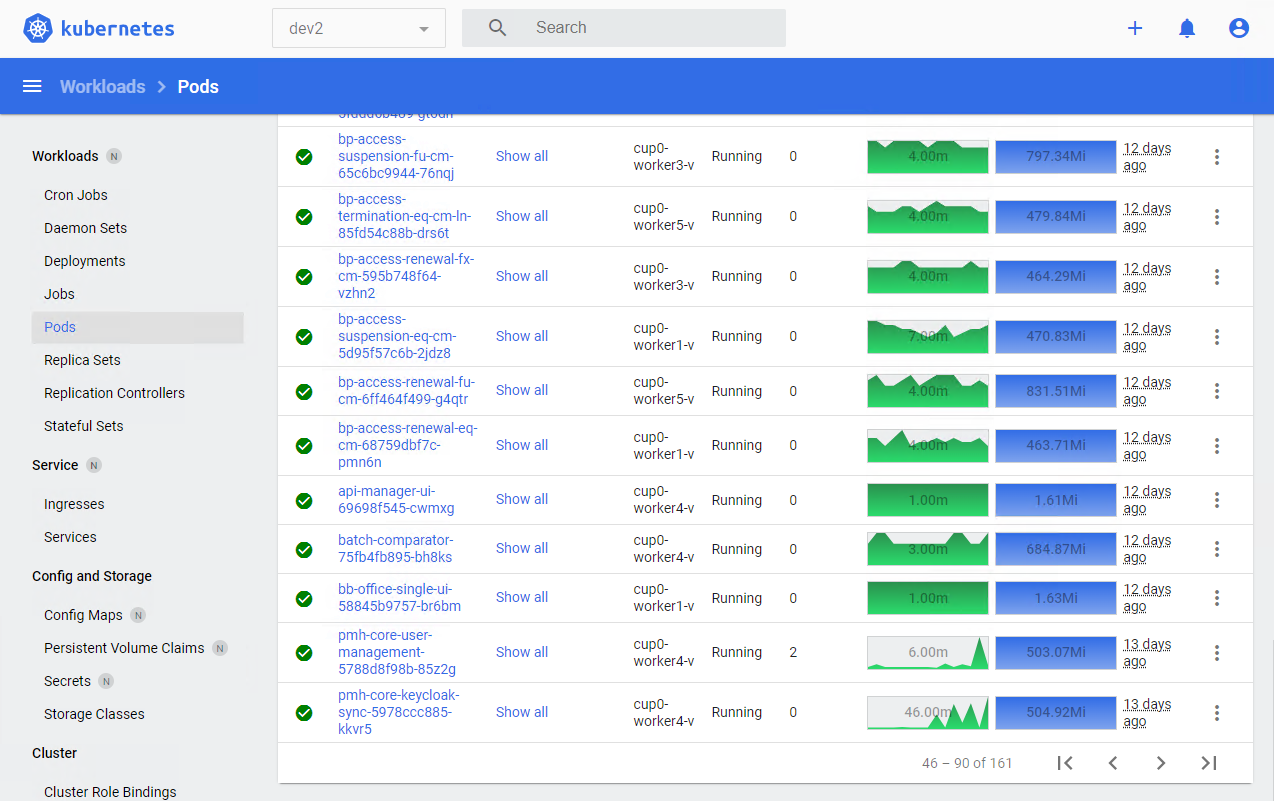Open Persistent Volume Claims in sidebar
1274x801 pixels.
[124, 648]
